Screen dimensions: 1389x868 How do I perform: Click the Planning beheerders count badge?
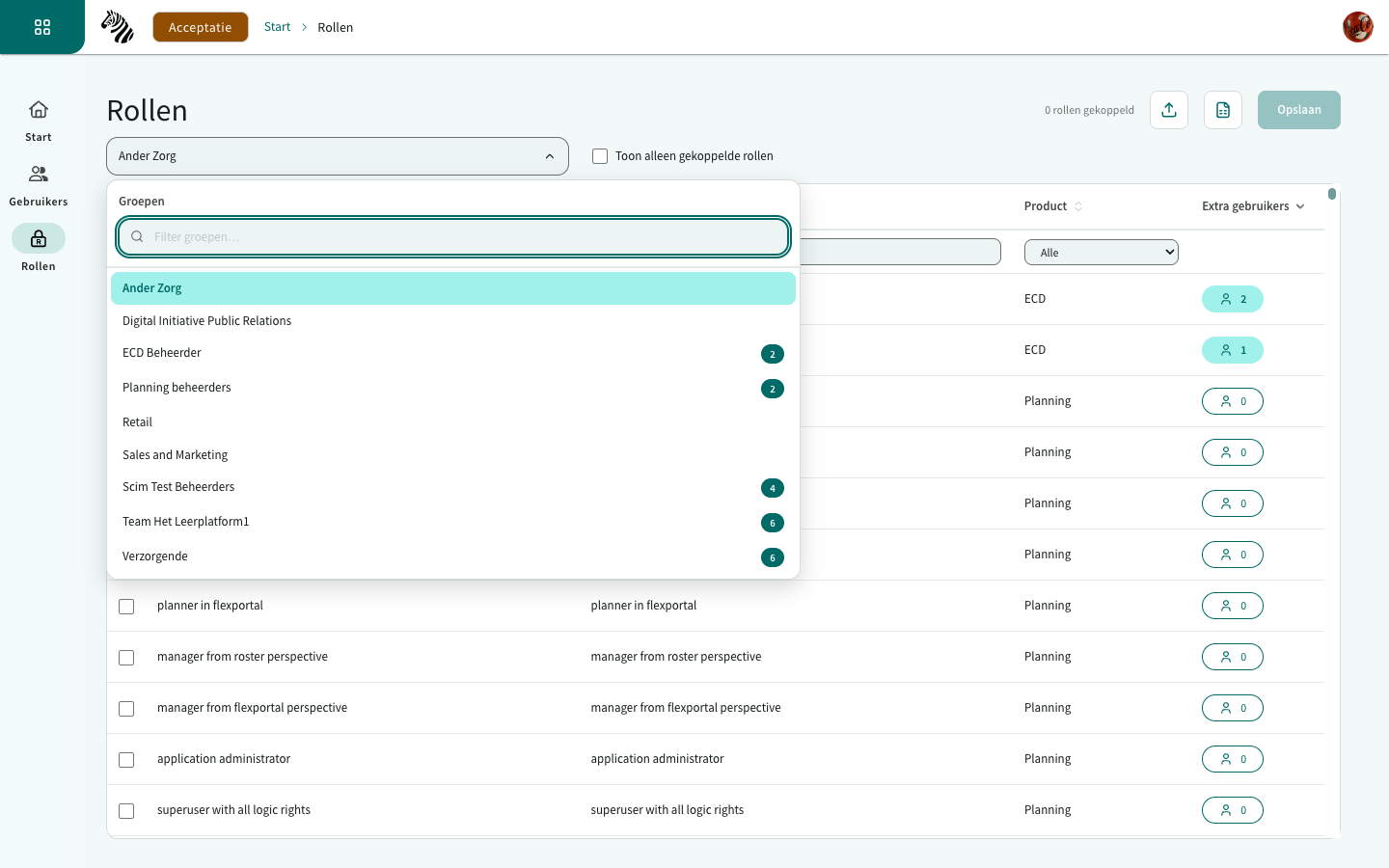tap(773, 389)
